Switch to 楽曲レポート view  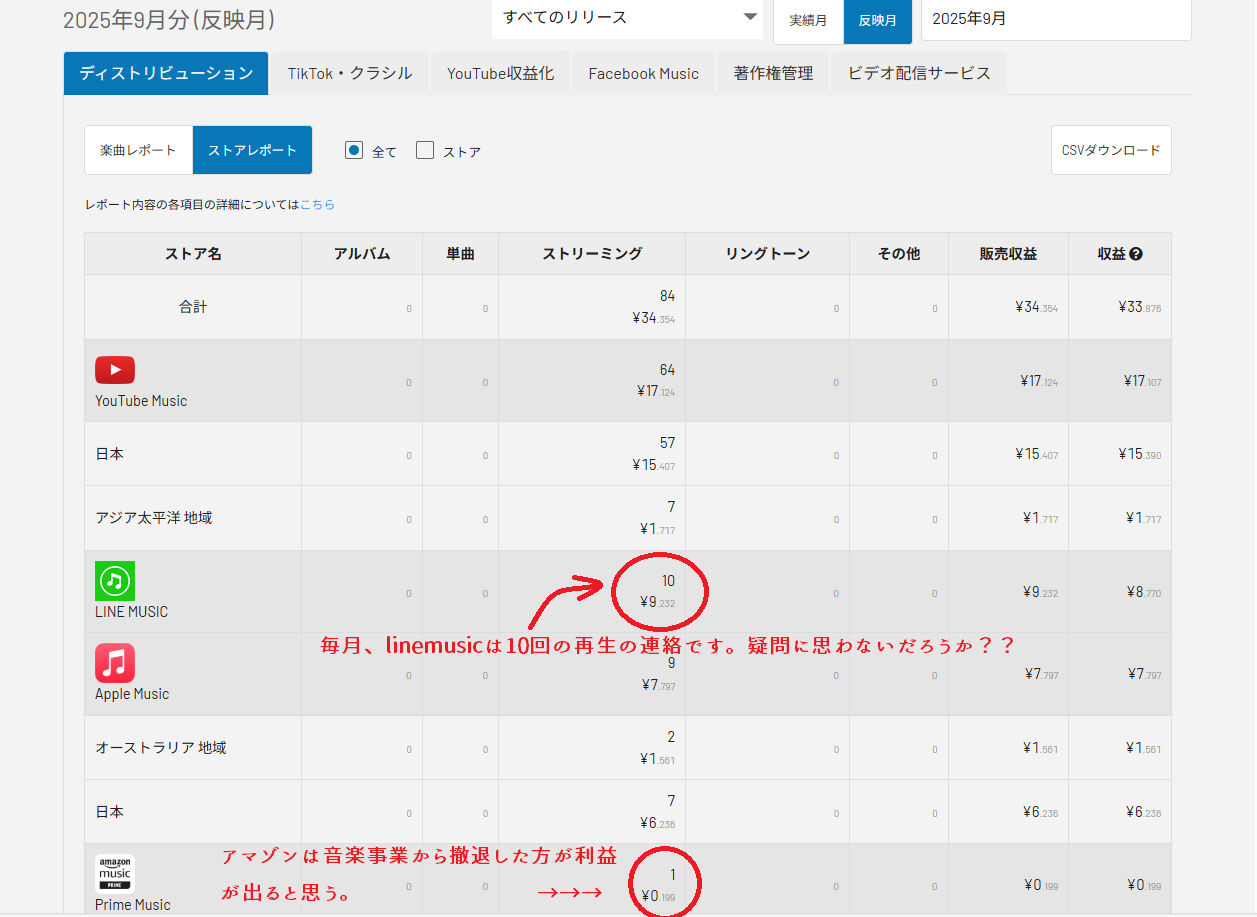pyautogui.click(x=138, y=150)
